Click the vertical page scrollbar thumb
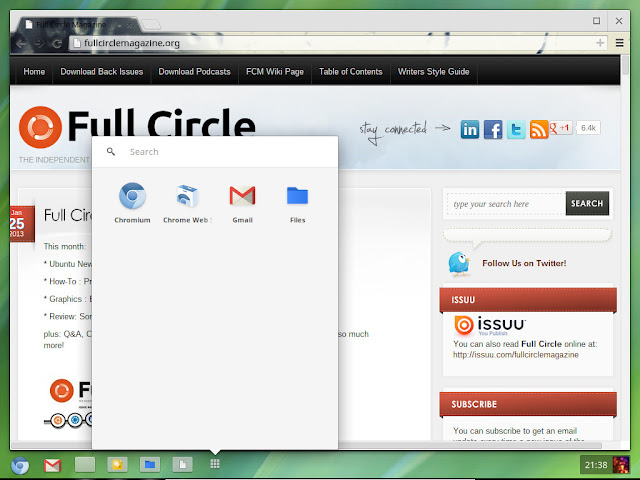The width and height of the screenshot is (640, 480). click(625, 65)
